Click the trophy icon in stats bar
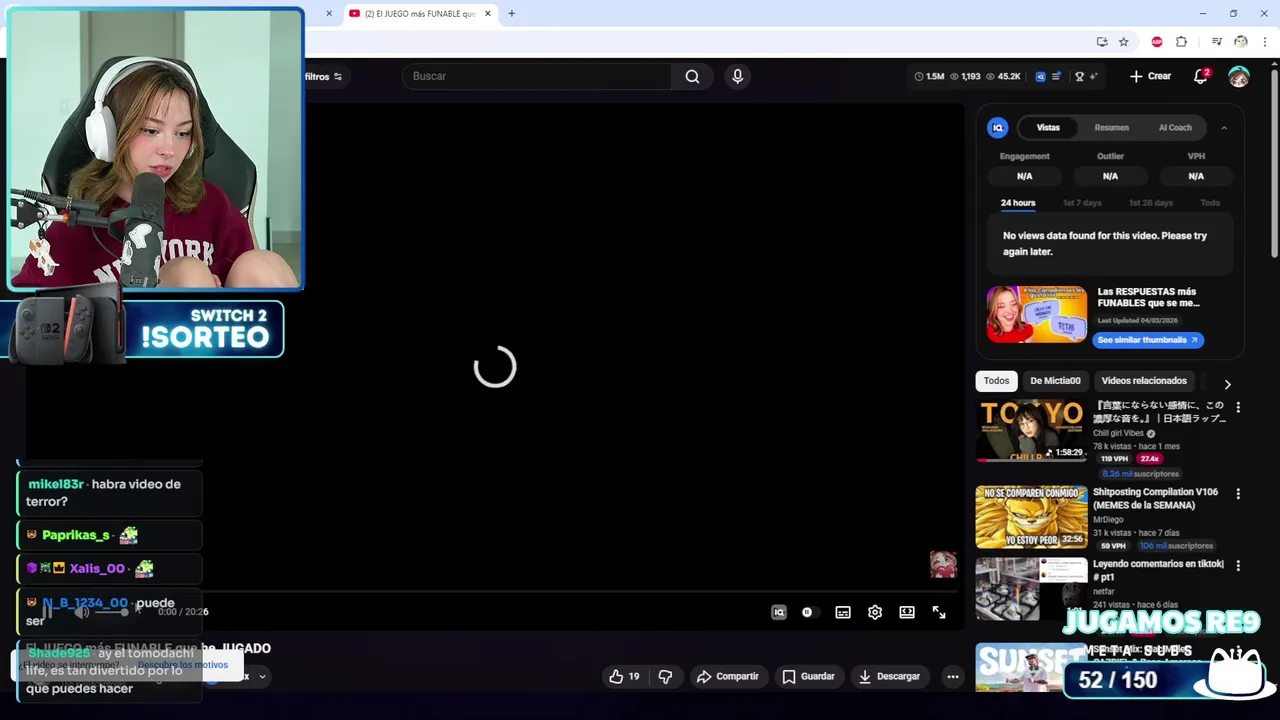The image size is (1280, 720). 1079,76
